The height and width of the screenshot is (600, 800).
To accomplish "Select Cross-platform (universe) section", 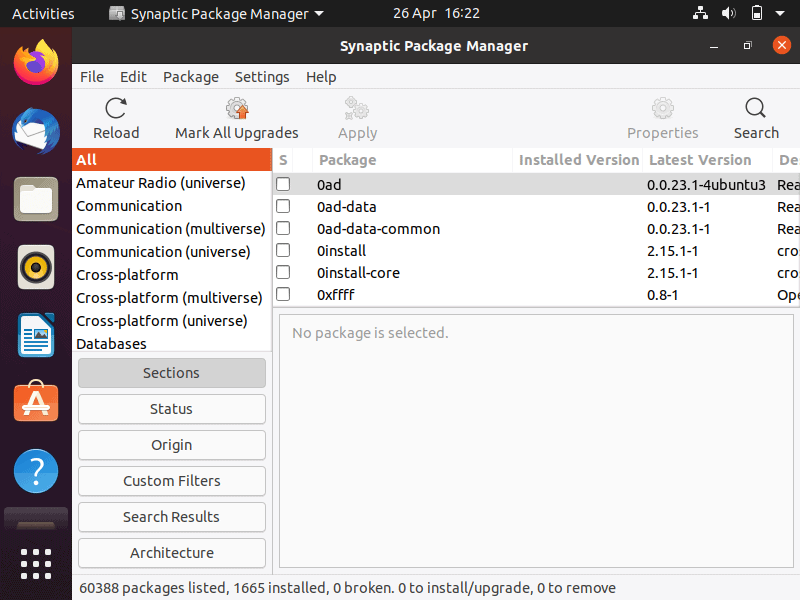I will [172, 320].
